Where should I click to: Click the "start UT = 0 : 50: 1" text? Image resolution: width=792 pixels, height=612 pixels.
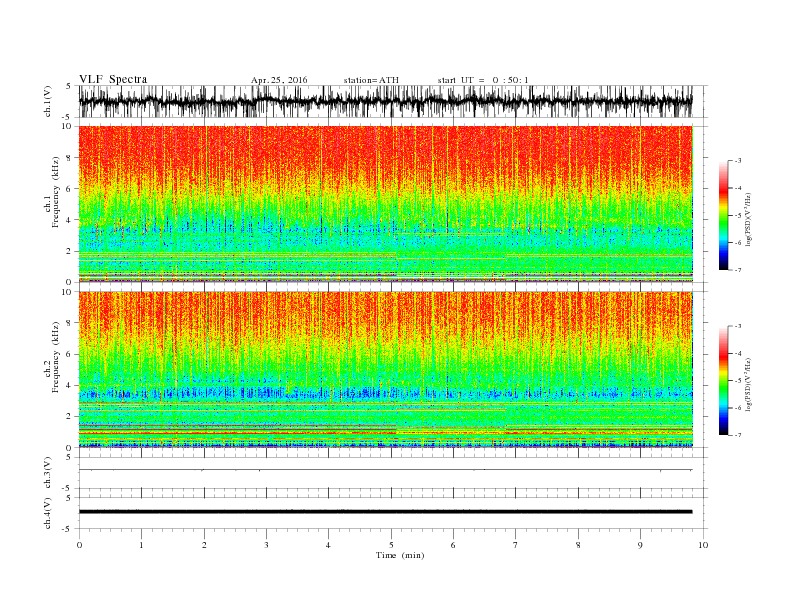pos(483,80)
